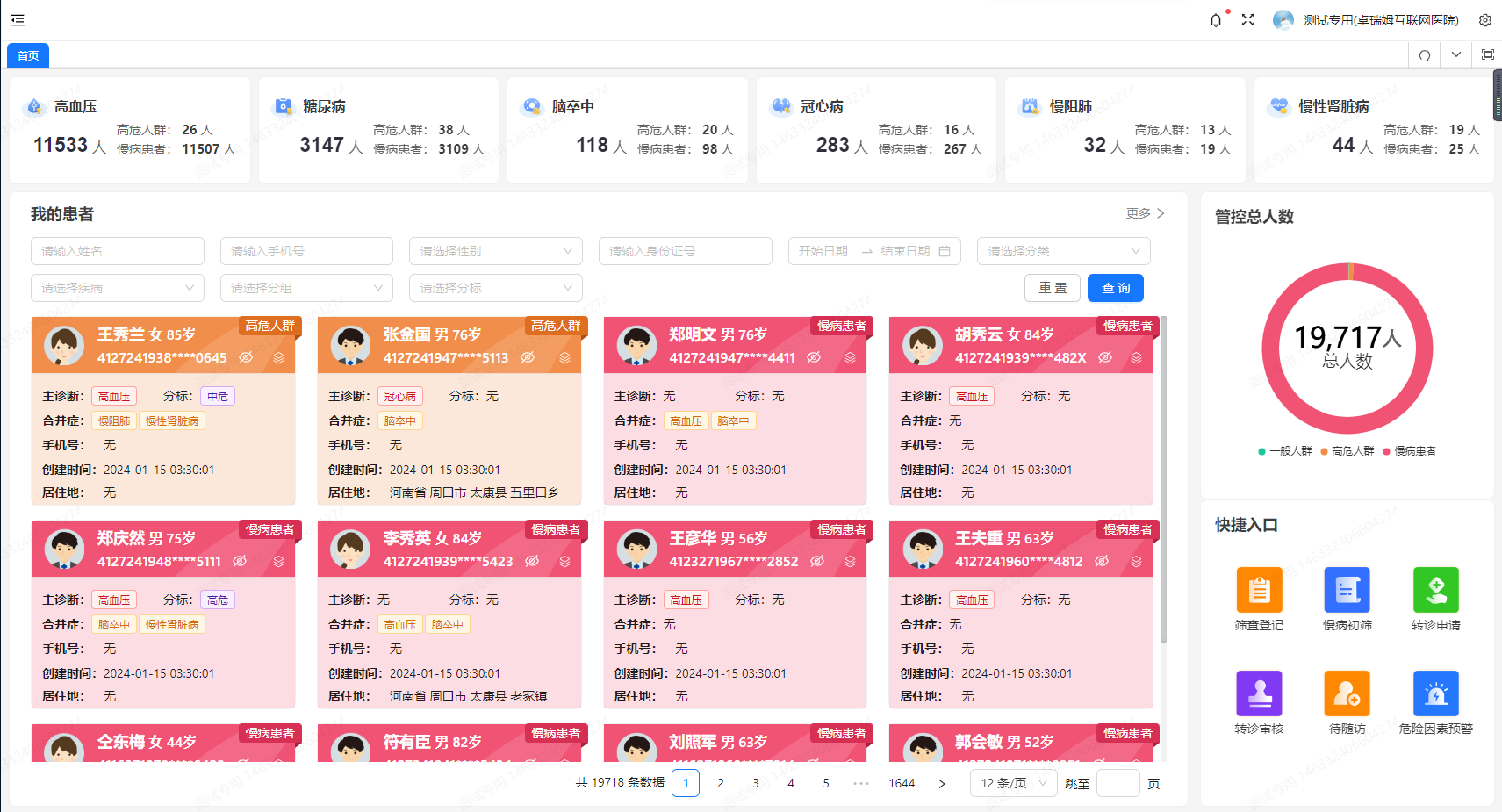Click the layers icon on 张金国's card
This screenshot has width=1502, height=812.
[564, 358]
